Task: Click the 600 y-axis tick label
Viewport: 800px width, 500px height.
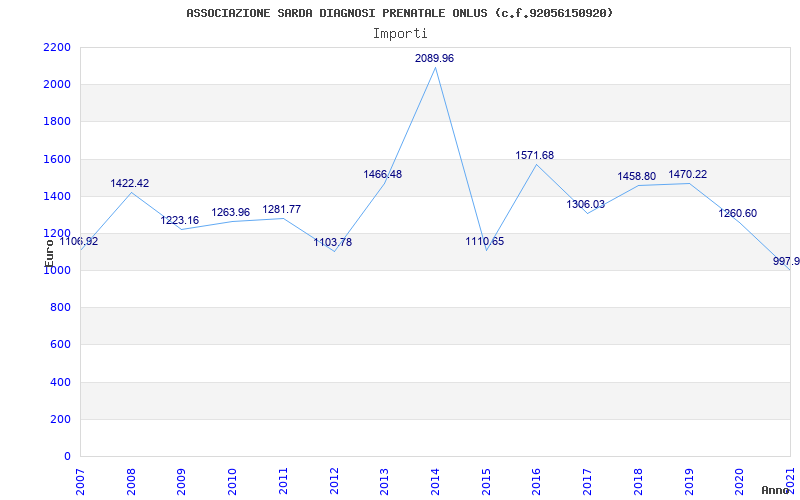Action: click(60, 345)
